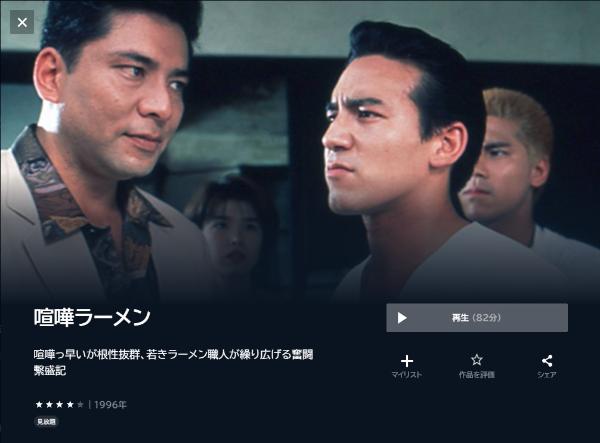Click the first filled rating star
This screenshot has width=600, height=443.
39,404
